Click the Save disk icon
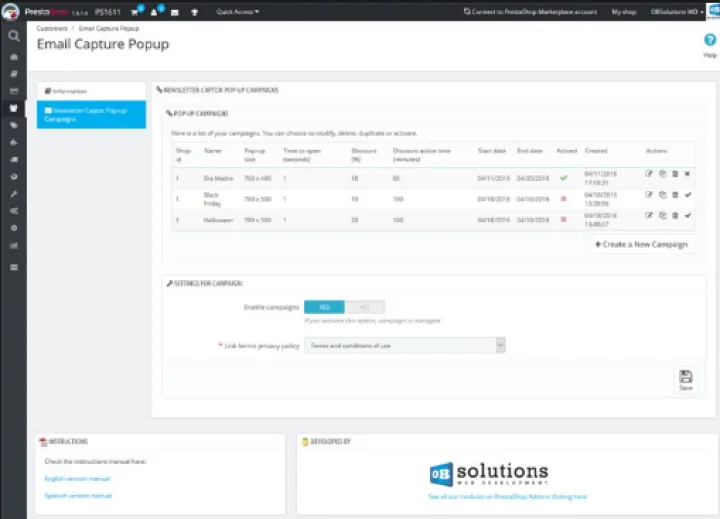 (x=685, y=377)
